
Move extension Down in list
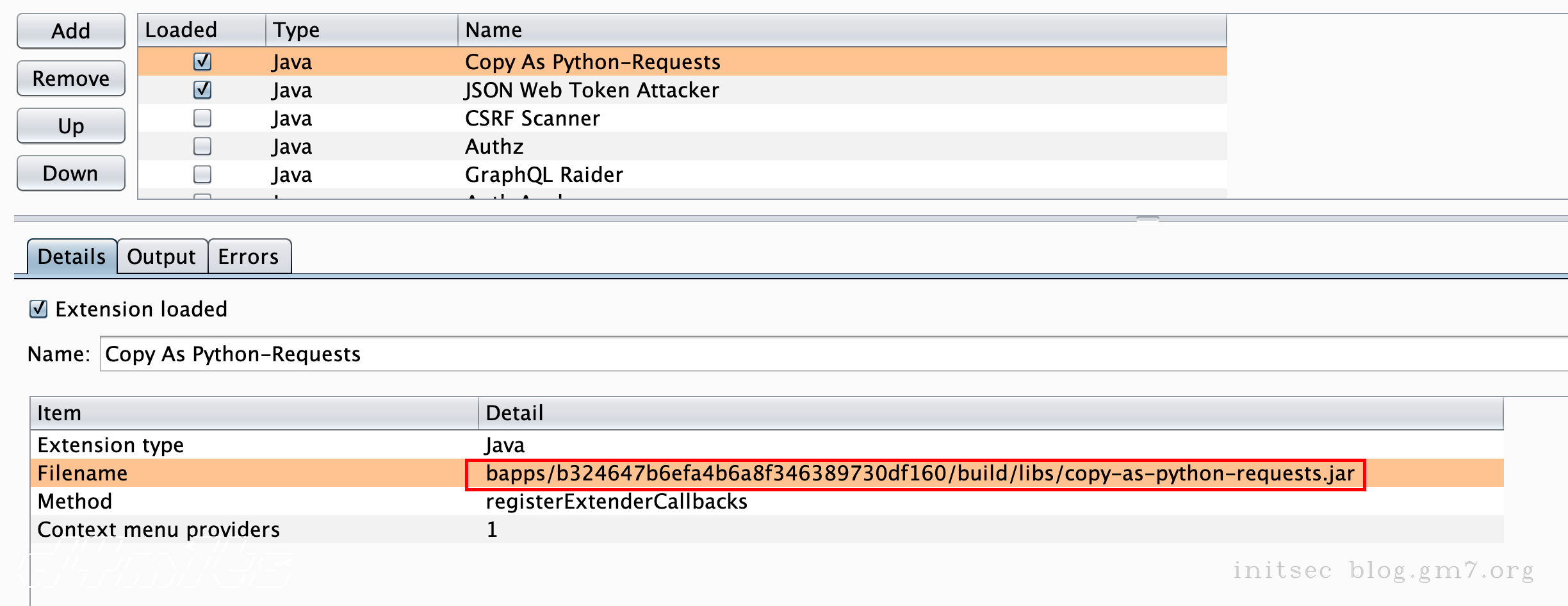(71, 173)
